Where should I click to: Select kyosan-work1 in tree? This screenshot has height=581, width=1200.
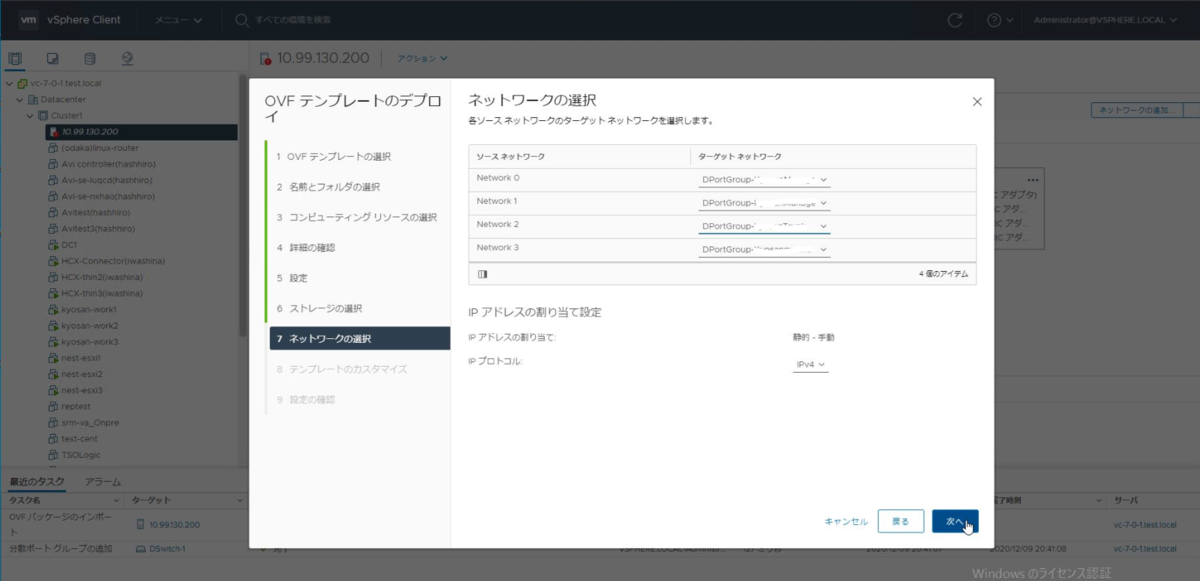coord(89,310)
